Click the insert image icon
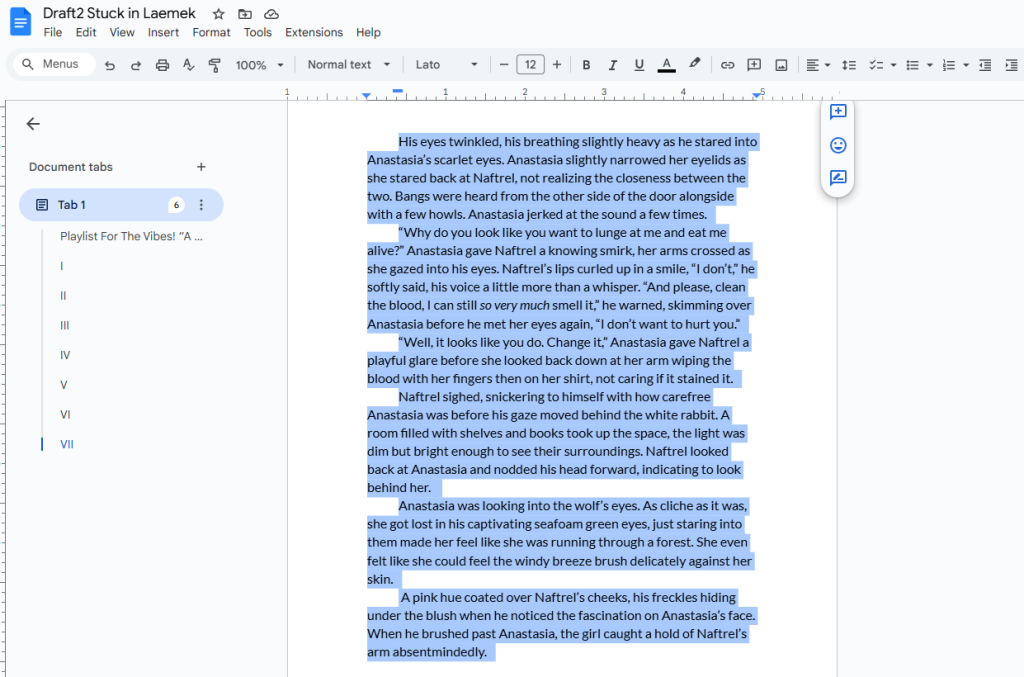This screenshot has width=1024, height=677. point(781,65)
